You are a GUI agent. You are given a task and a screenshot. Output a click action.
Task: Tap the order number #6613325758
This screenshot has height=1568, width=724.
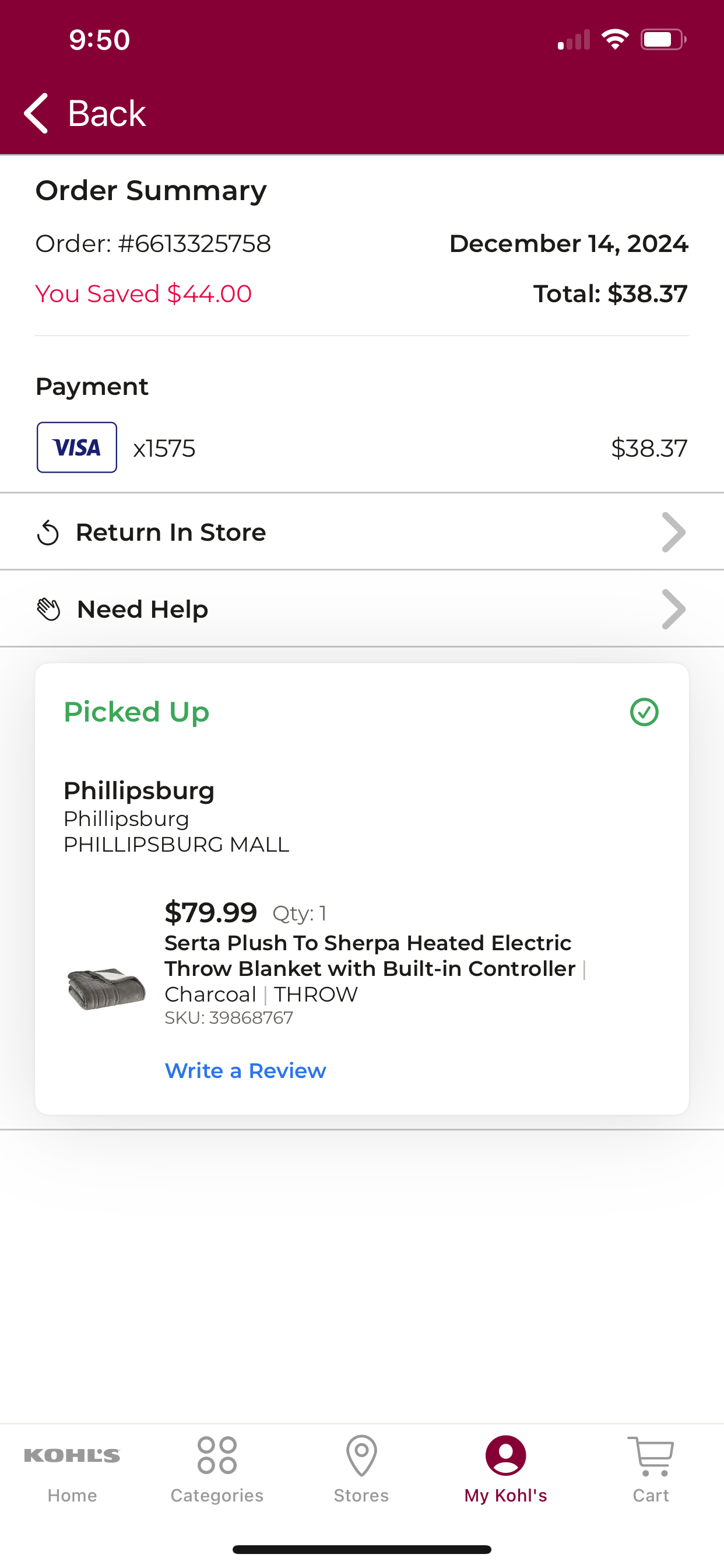tap(194, 243)
